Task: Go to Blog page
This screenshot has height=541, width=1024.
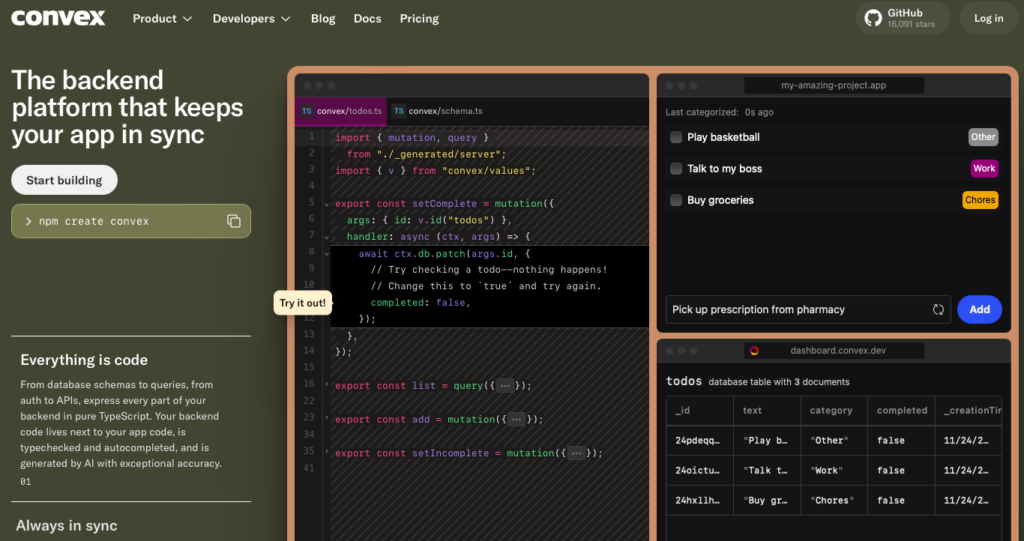Action: (x=323, y=18)
